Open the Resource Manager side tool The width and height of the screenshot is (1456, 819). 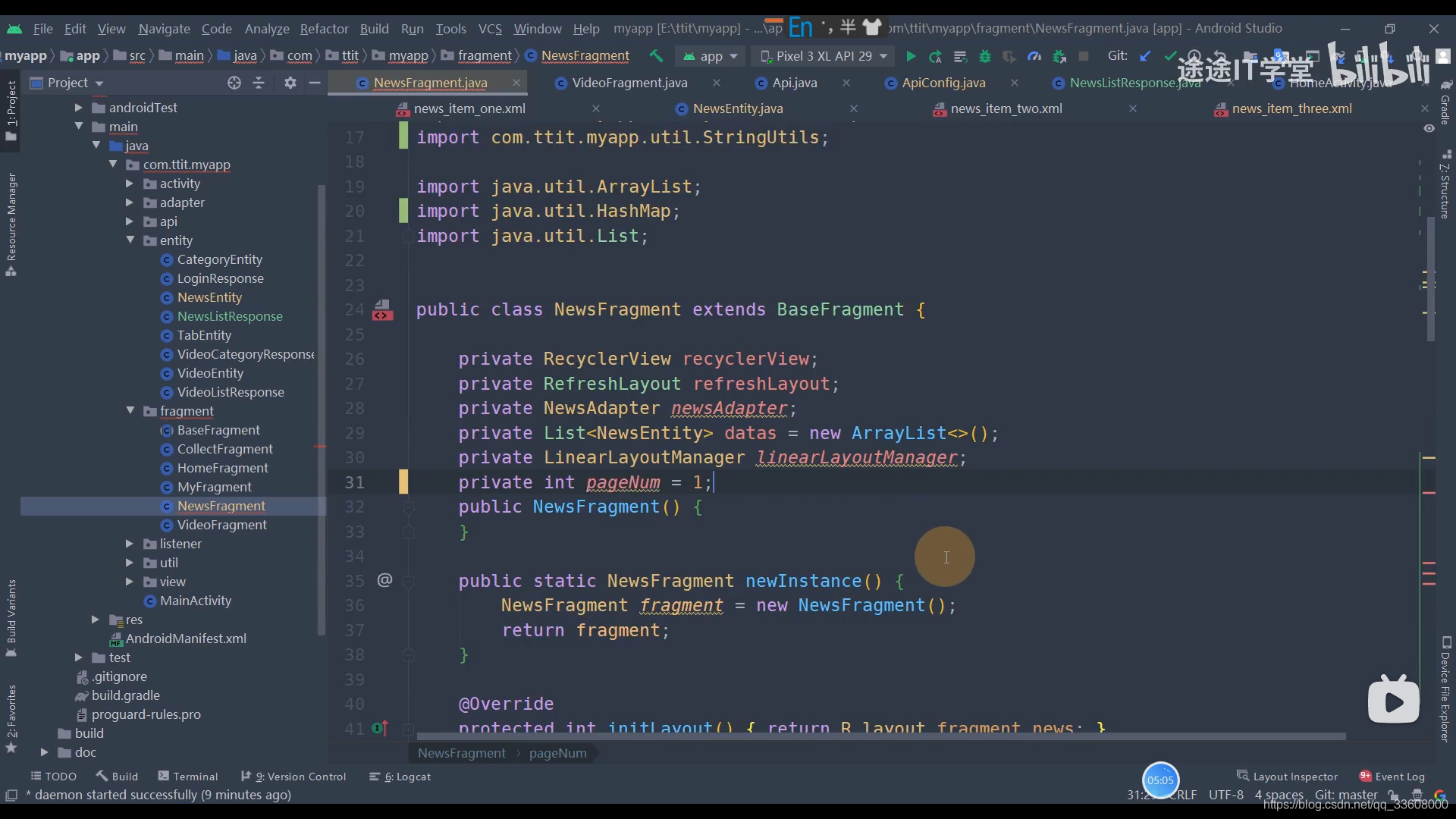pyautogui.click(x=11, y=224)
